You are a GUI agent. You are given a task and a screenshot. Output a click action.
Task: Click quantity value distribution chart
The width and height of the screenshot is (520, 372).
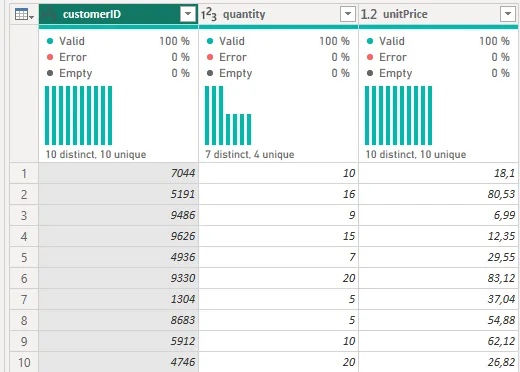(x=228, y=115)
